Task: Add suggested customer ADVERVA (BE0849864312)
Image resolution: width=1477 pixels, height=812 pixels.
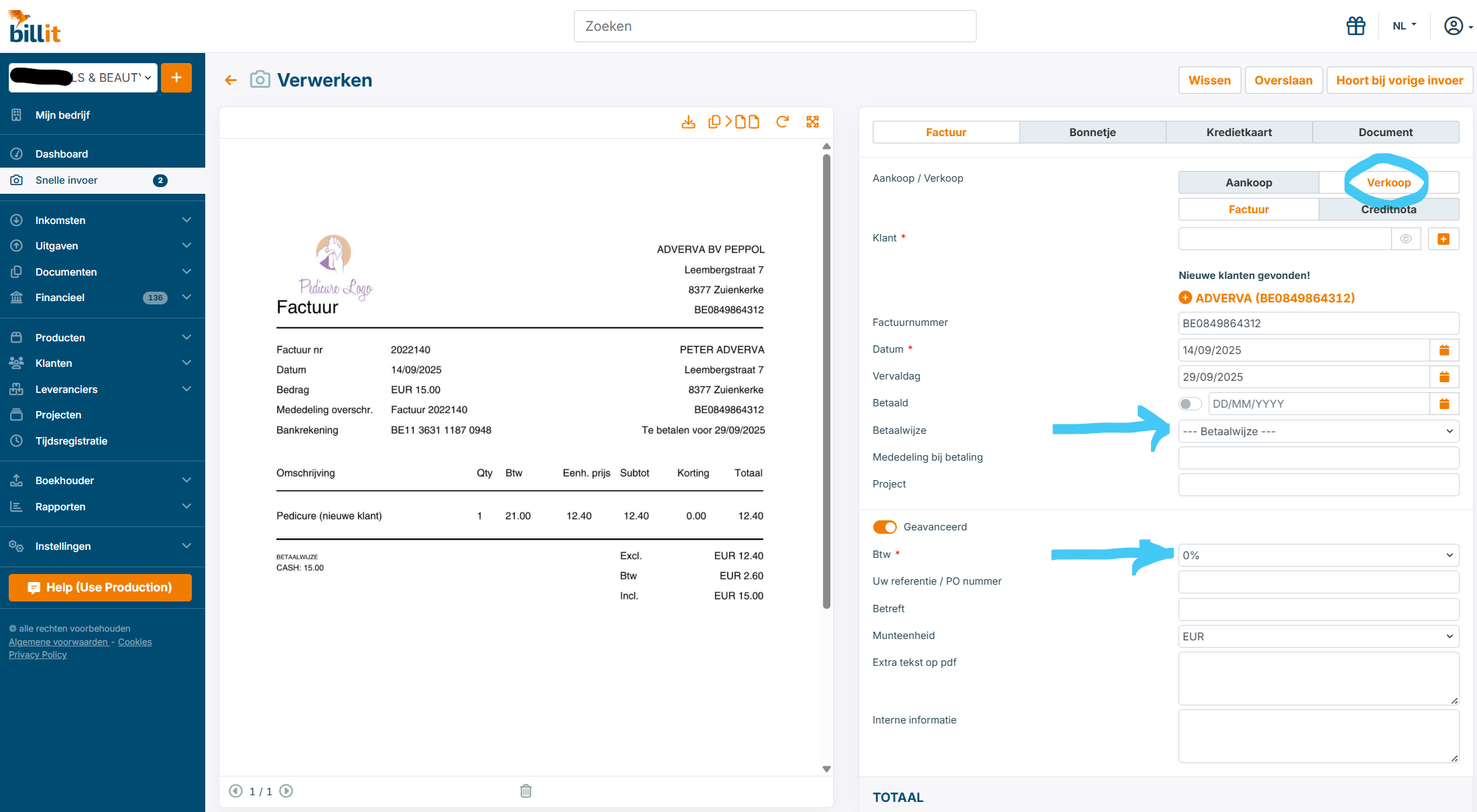Action: click(x=1267, y=298)
